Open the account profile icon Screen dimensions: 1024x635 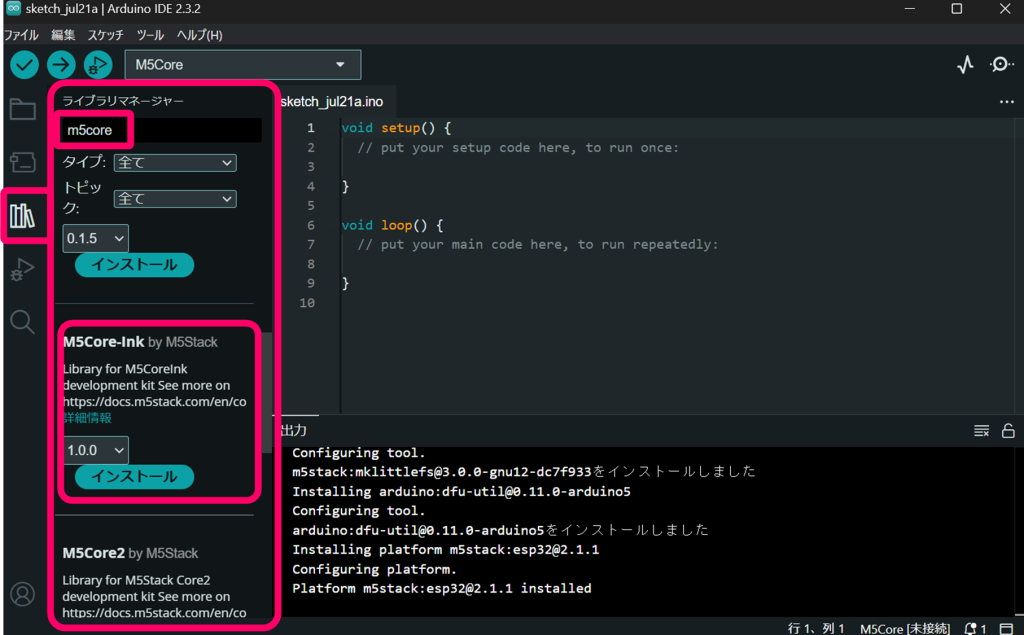pyautogui.click(x=23, y=594)
